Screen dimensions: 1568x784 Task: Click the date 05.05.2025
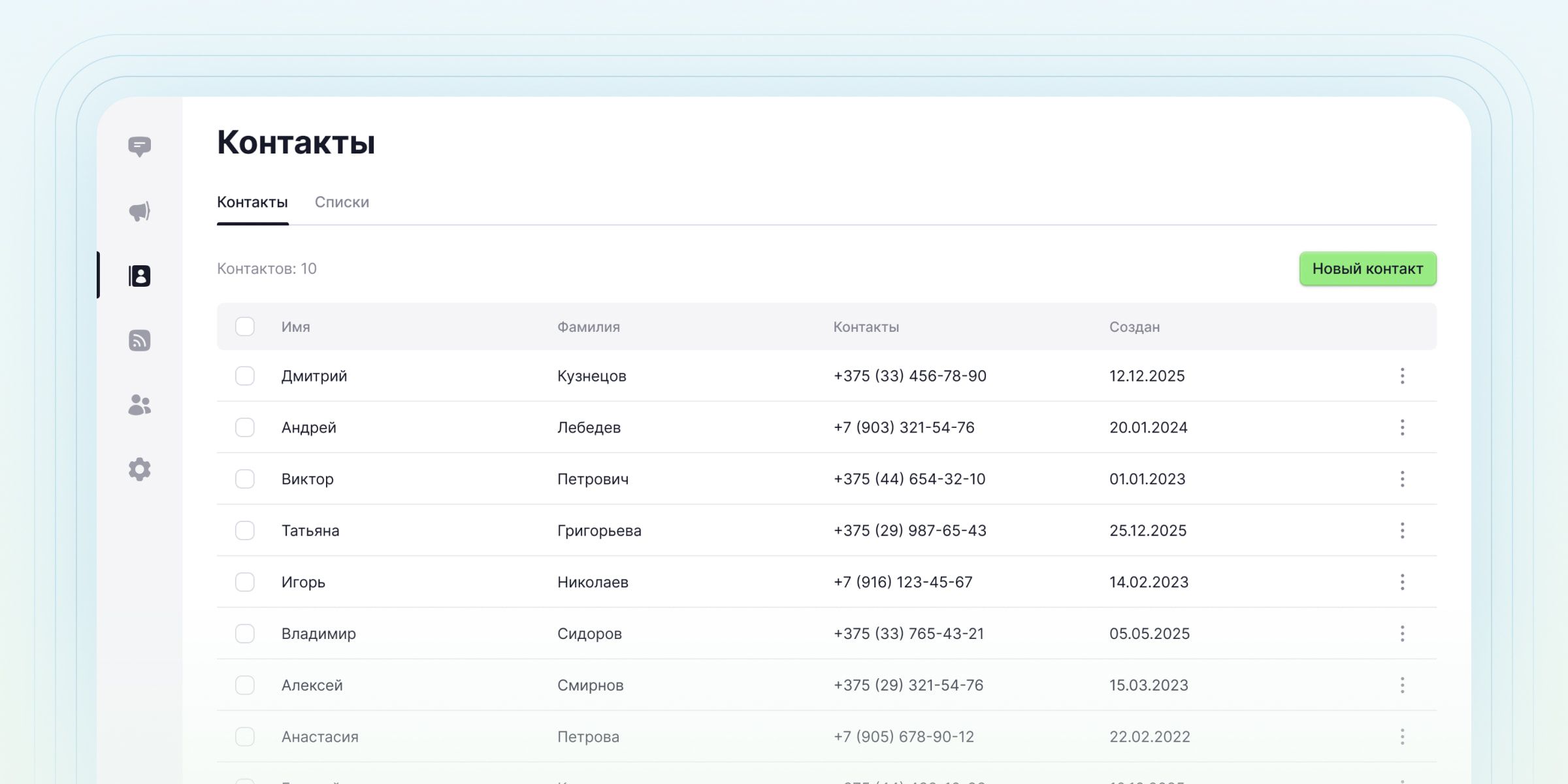pyautogui.click(x=1150, y=634)
